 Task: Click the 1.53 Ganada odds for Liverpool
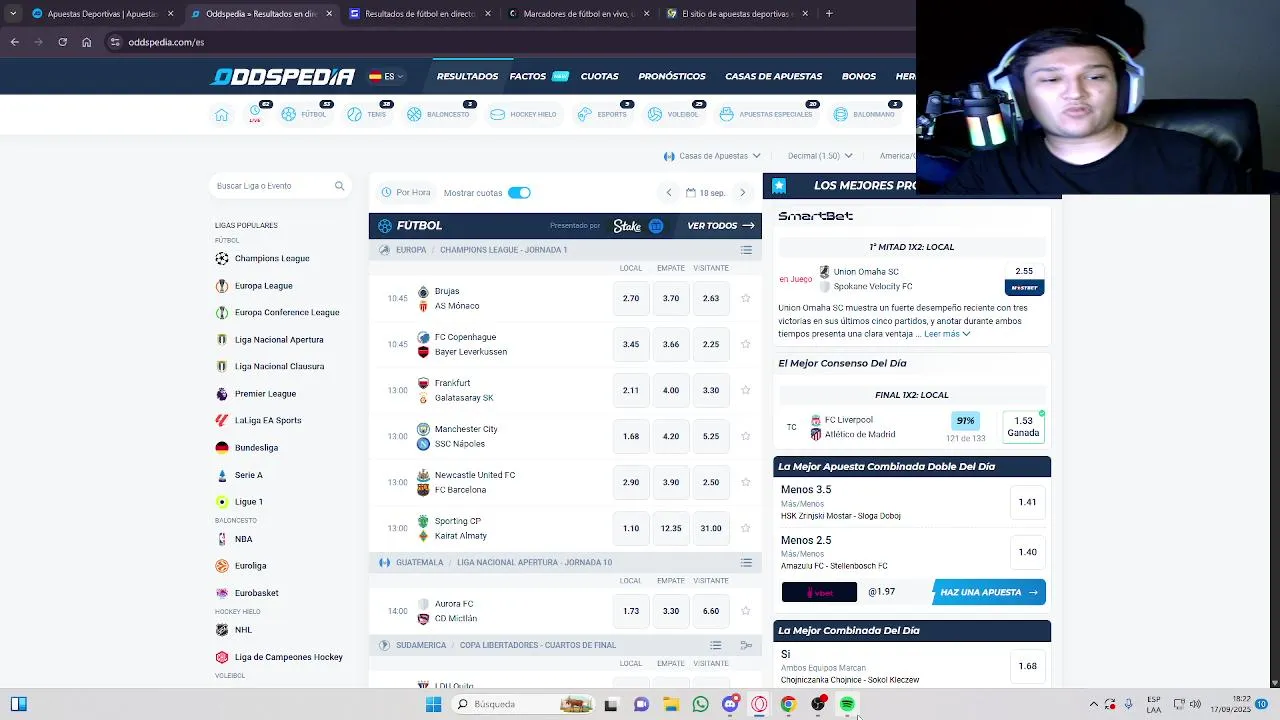(x=1023, y=427)
